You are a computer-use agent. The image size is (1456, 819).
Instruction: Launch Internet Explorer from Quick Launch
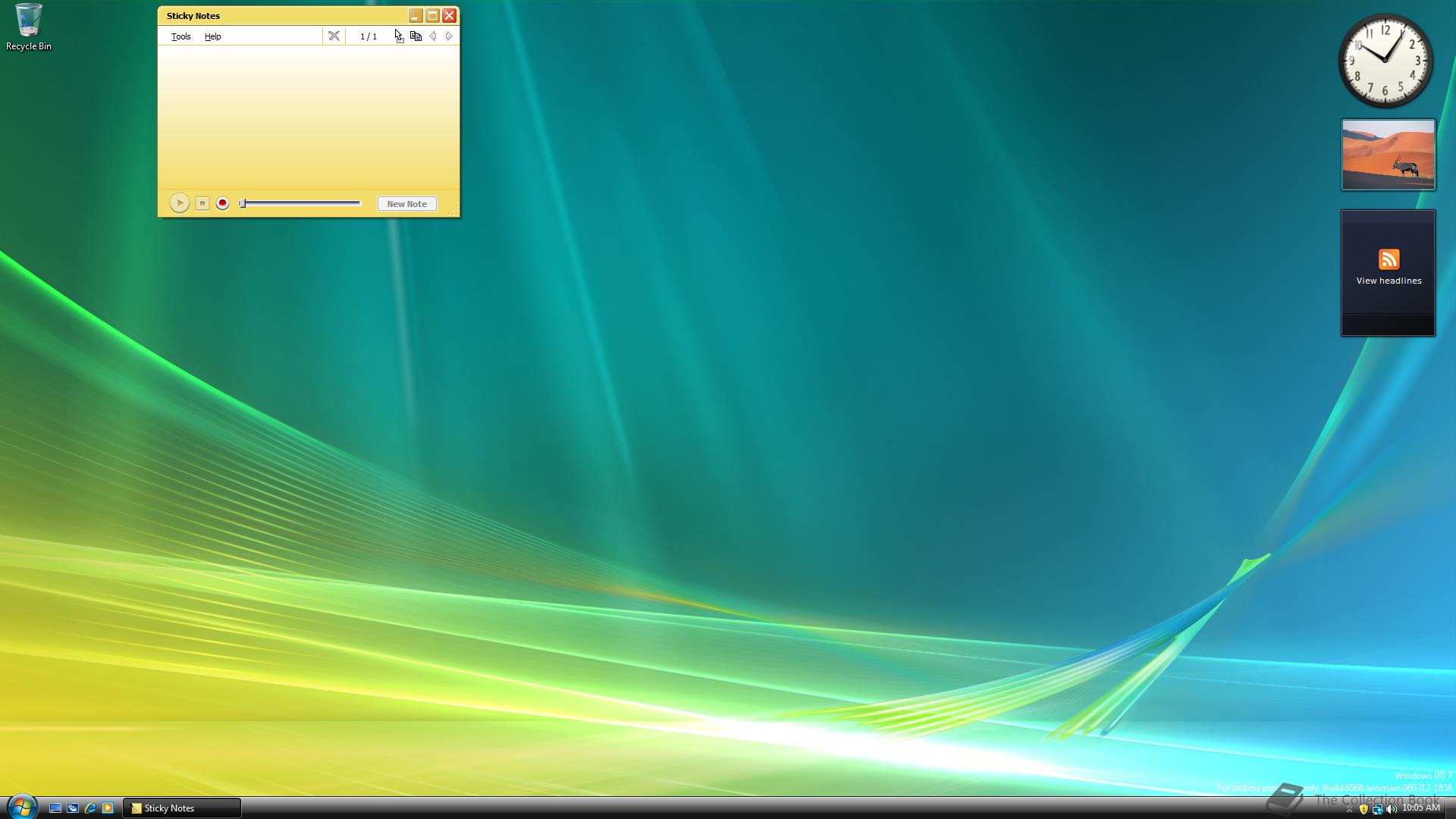(90, 808)
